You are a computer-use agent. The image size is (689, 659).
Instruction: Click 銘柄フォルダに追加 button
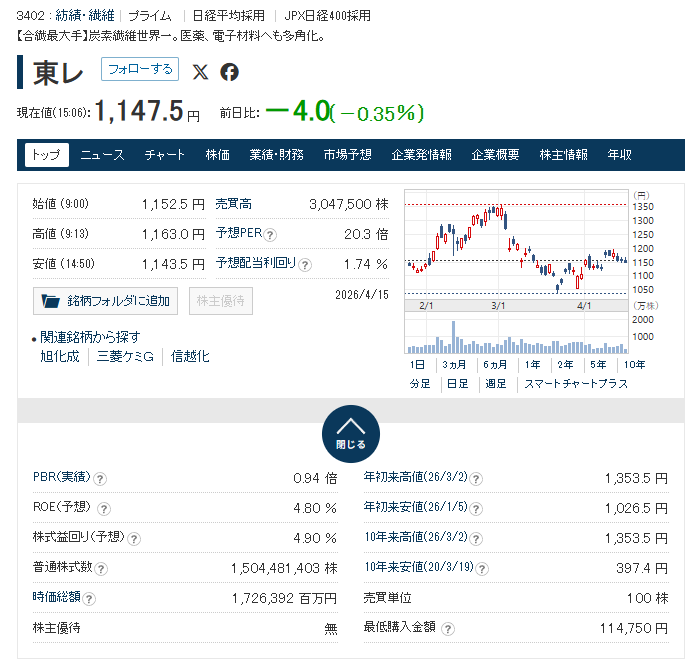105,301
